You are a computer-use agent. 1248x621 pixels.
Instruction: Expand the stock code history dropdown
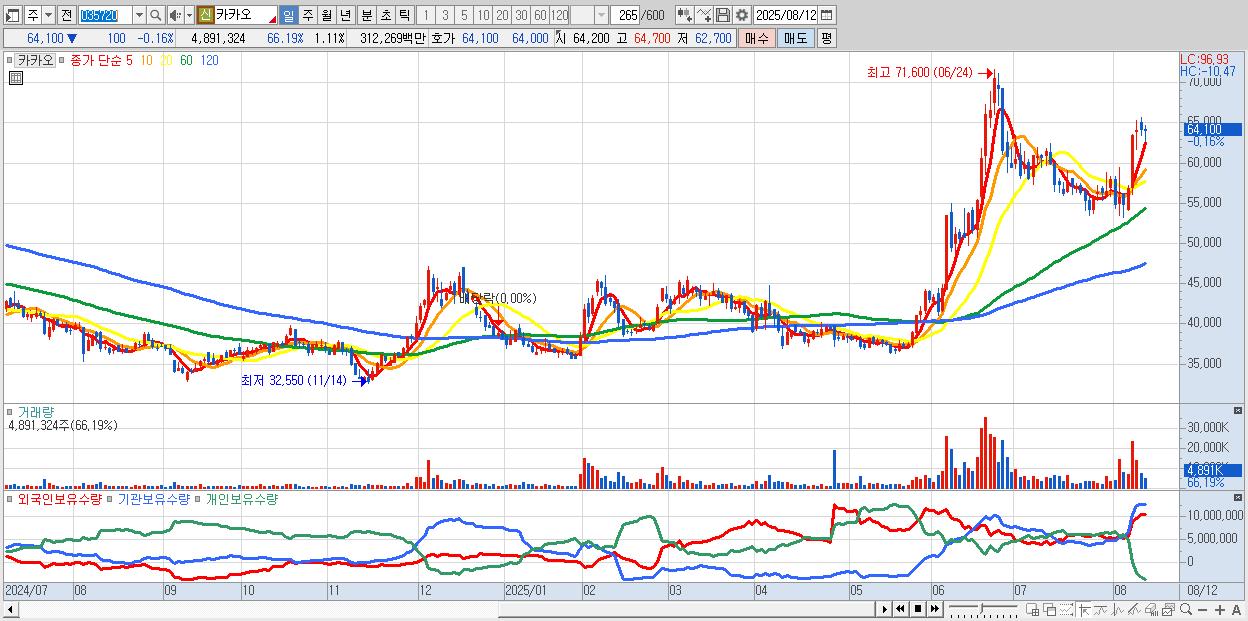(139, 15)
